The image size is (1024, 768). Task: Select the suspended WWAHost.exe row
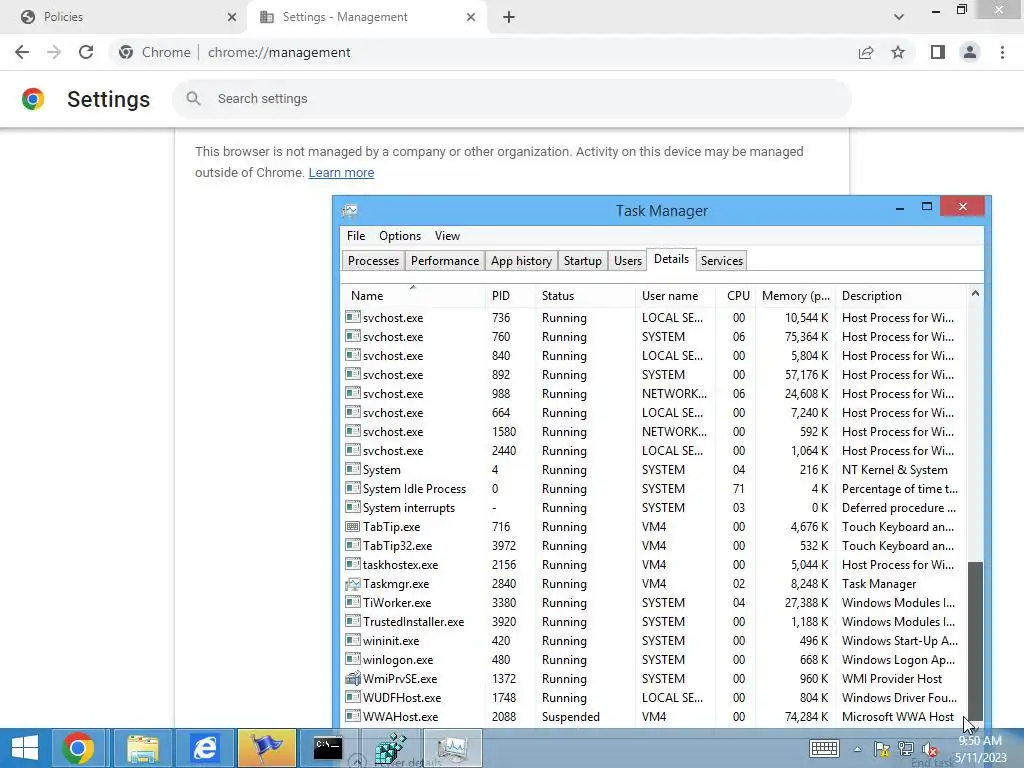coord(654,716)
